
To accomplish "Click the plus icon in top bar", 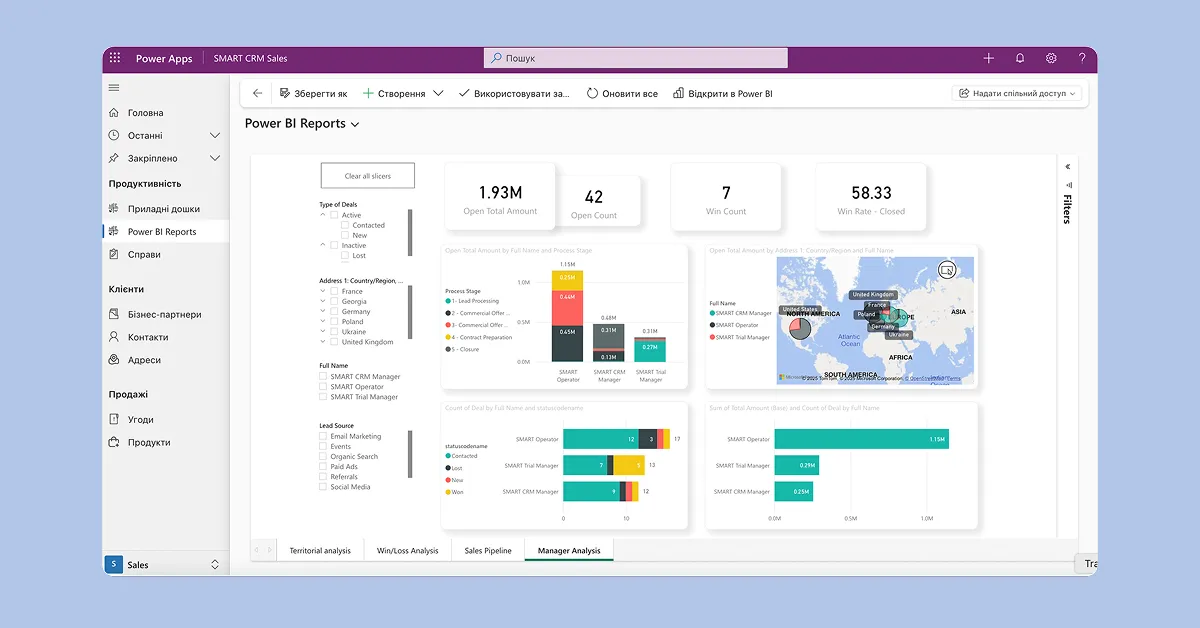I will click(989, 58).
